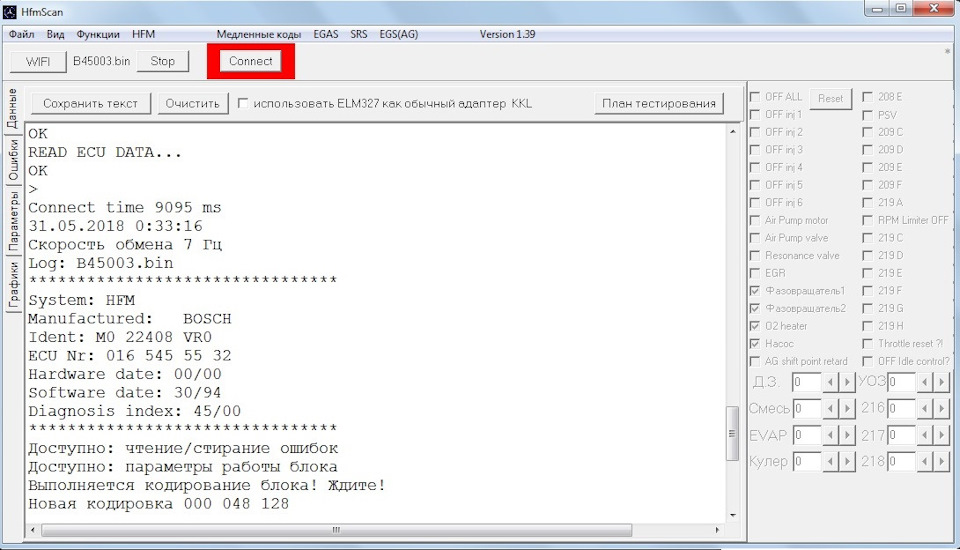
Task: Click the Stop button
Action: (x=162, y=61)
